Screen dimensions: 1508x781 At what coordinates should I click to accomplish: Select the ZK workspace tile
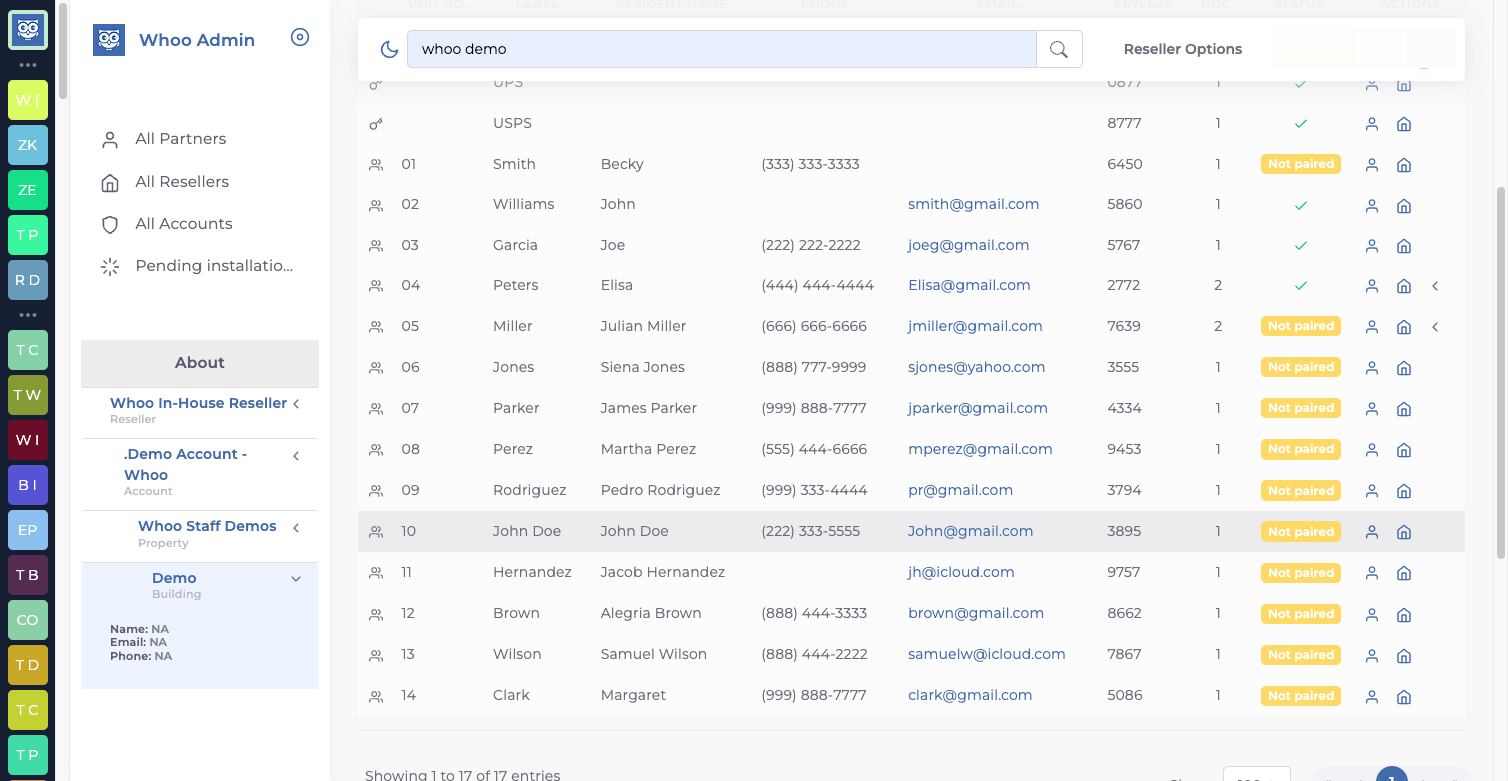[x=28, y=145]
